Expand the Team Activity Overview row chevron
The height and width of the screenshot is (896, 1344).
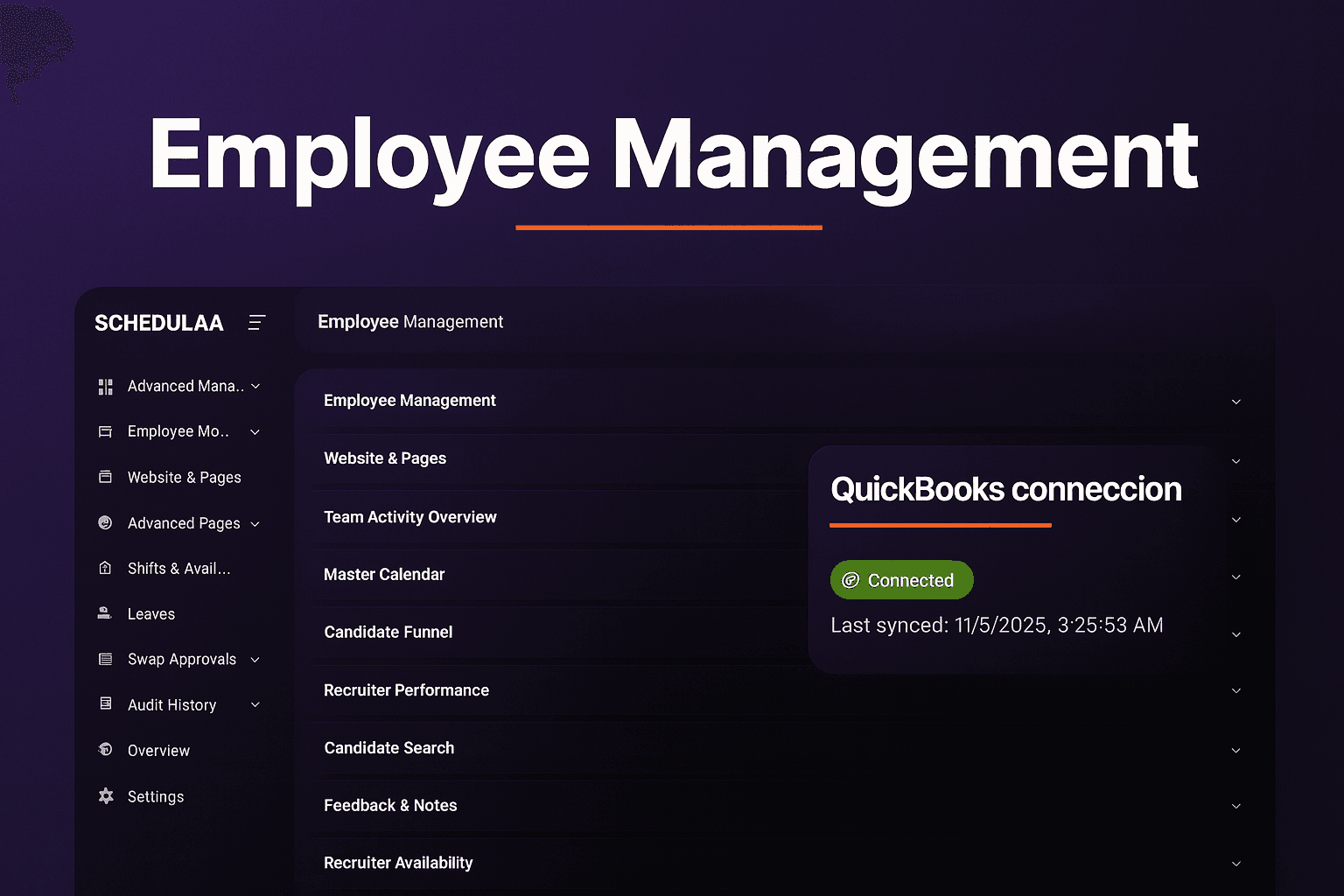[x=1236, y=520]
